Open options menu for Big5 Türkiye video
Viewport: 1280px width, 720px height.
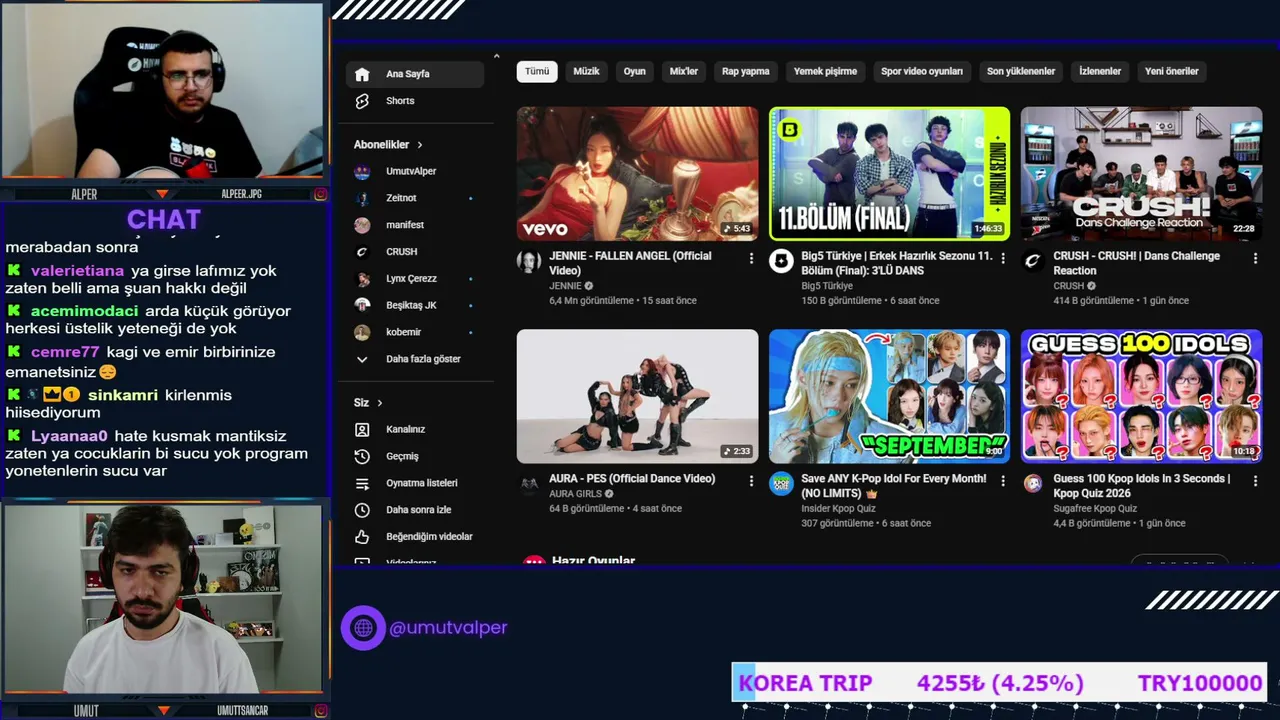[x=1003, y=258]
